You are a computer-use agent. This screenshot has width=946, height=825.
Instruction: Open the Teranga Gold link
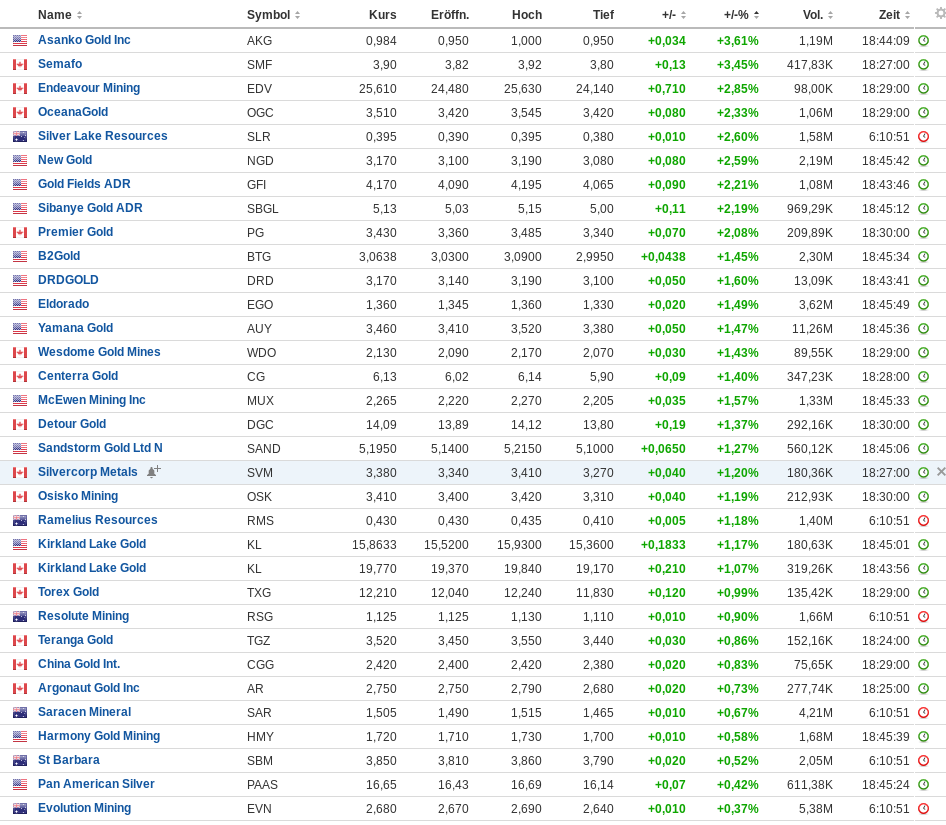75,640
